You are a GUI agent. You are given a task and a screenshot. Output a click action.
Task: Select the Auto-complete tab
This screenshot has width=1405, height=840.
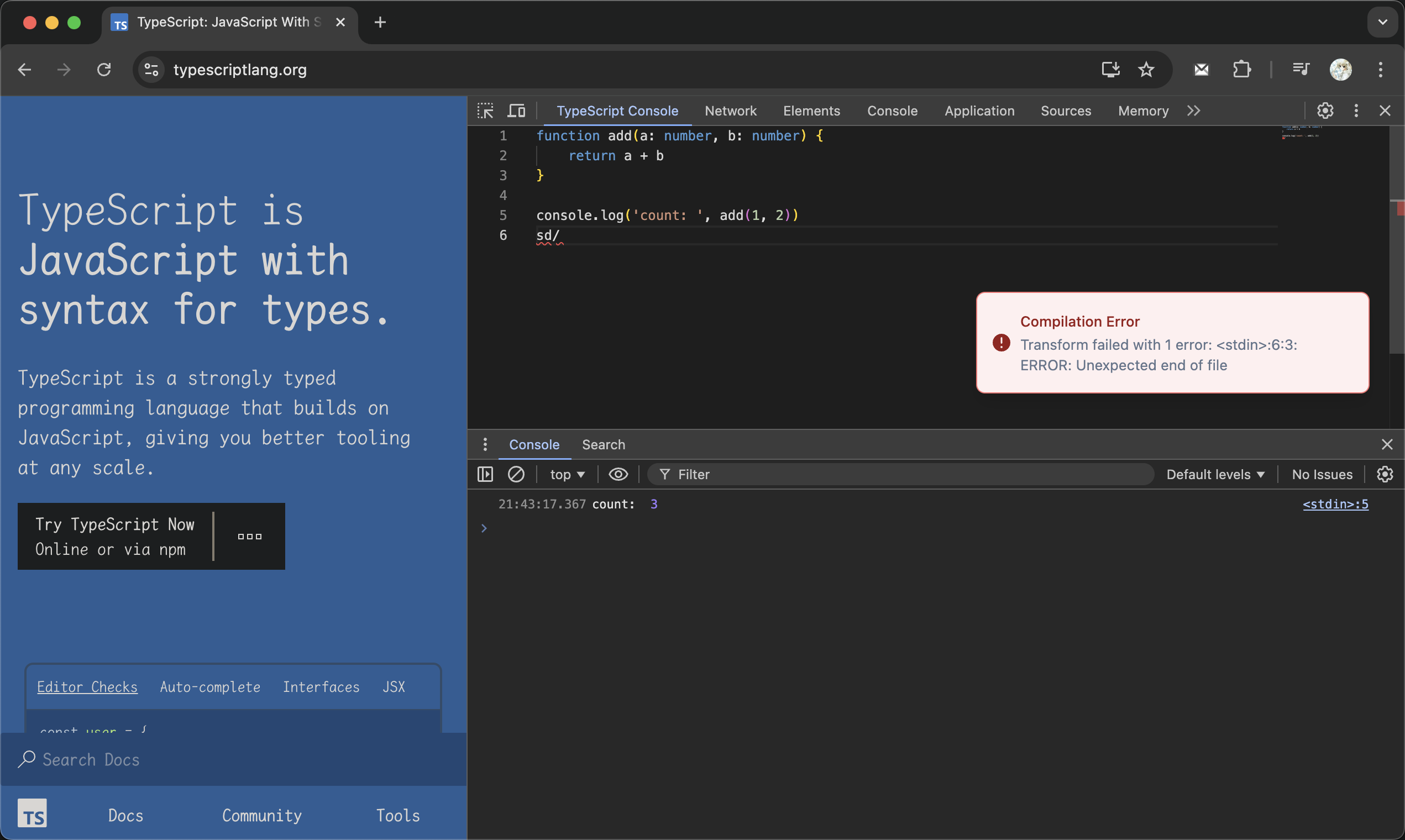pyautogui.click(x=210, y=686)
